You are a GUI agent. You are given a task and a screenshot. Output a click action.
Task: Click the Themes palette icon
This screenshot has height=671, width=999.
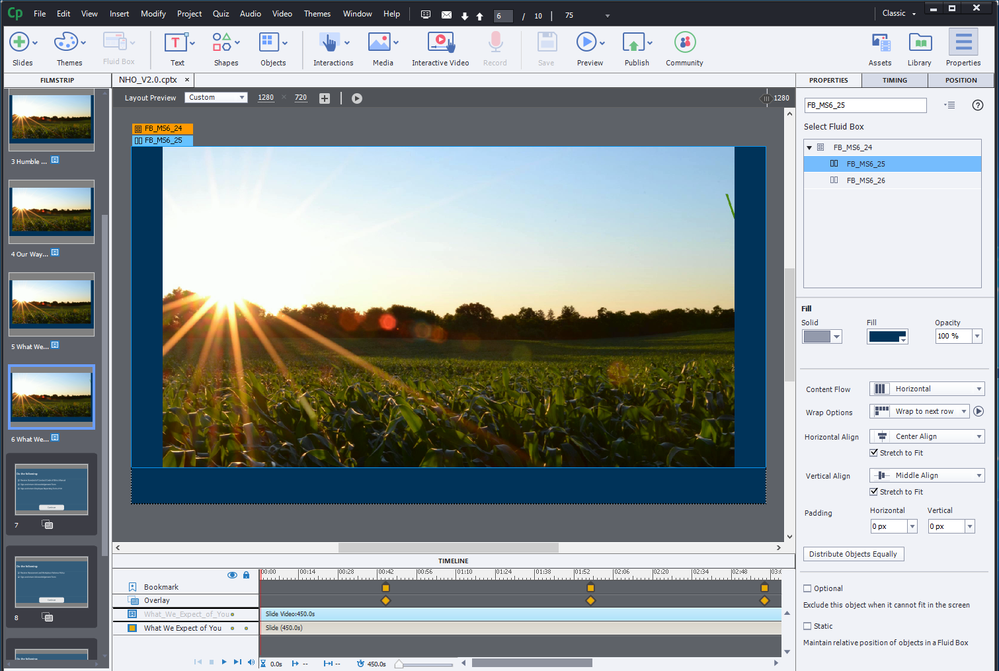(66, 43)
